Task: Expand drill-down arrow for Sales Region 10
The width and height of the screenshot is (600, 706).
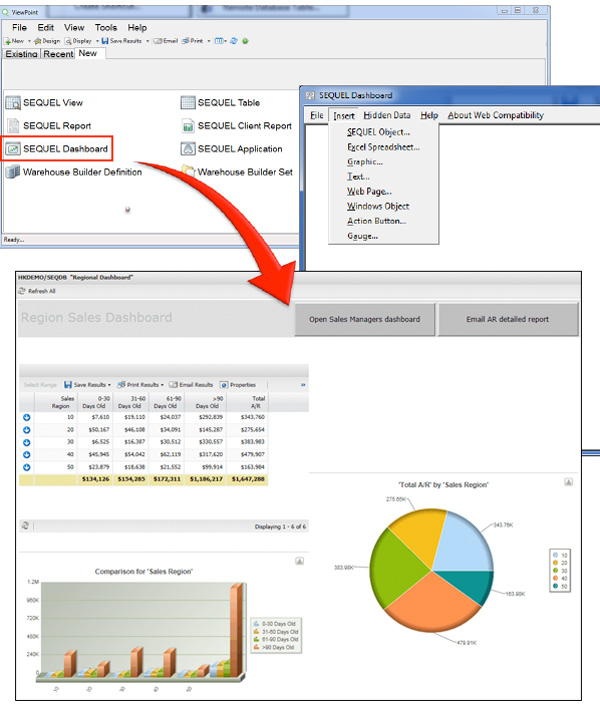Action: click(x=27, y=417)
